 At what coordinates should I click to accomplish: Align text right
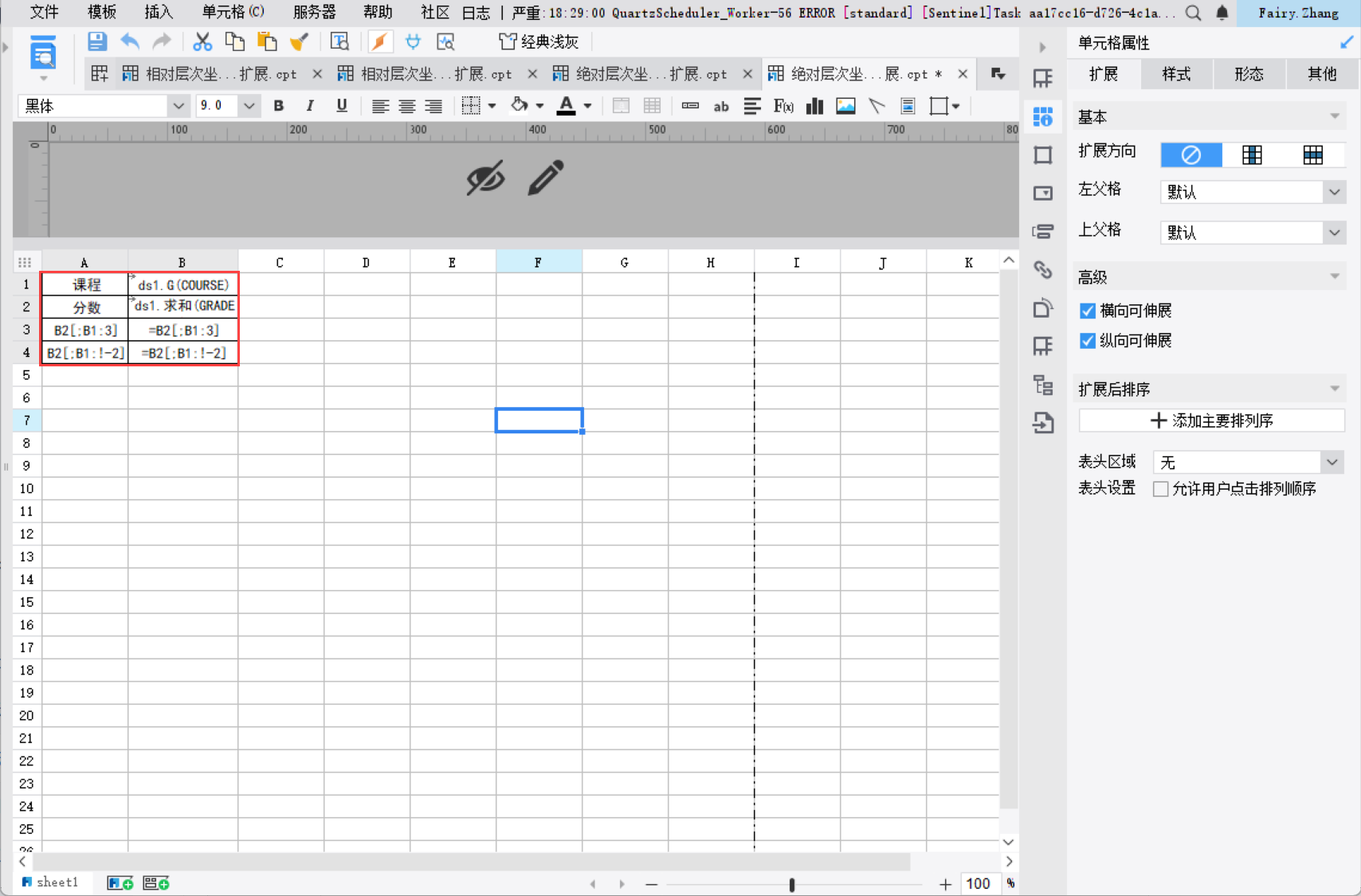coord(433,106)
